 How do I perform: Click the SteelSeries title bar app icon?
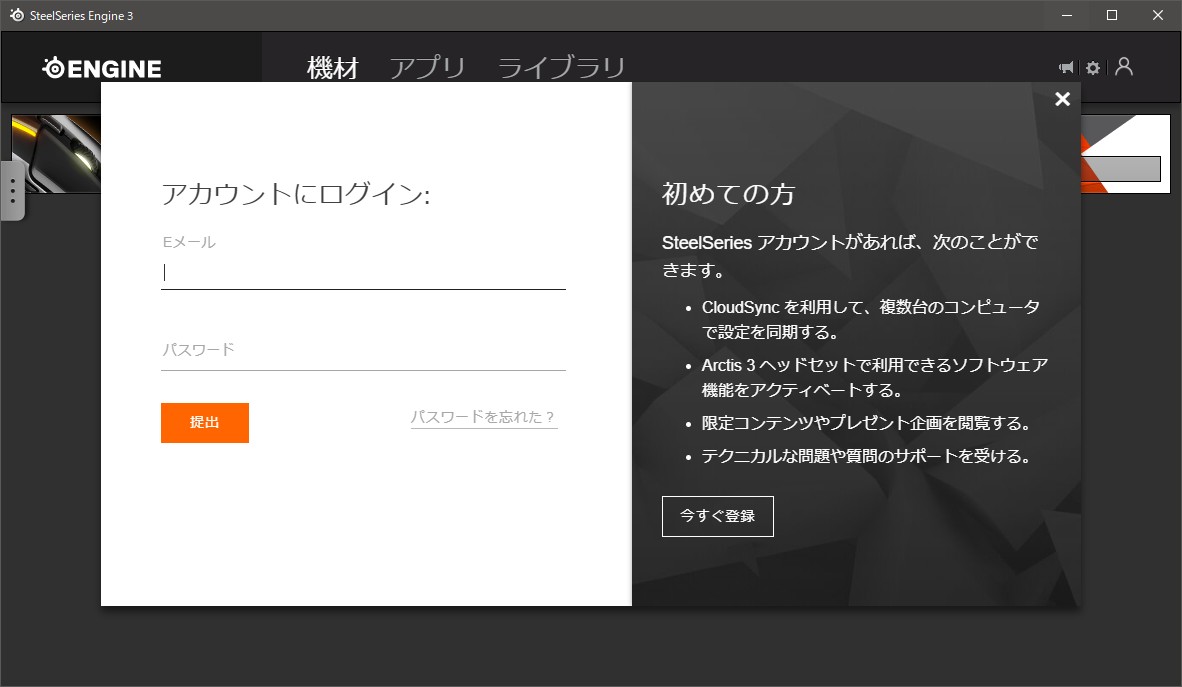(x=16, y=15)
